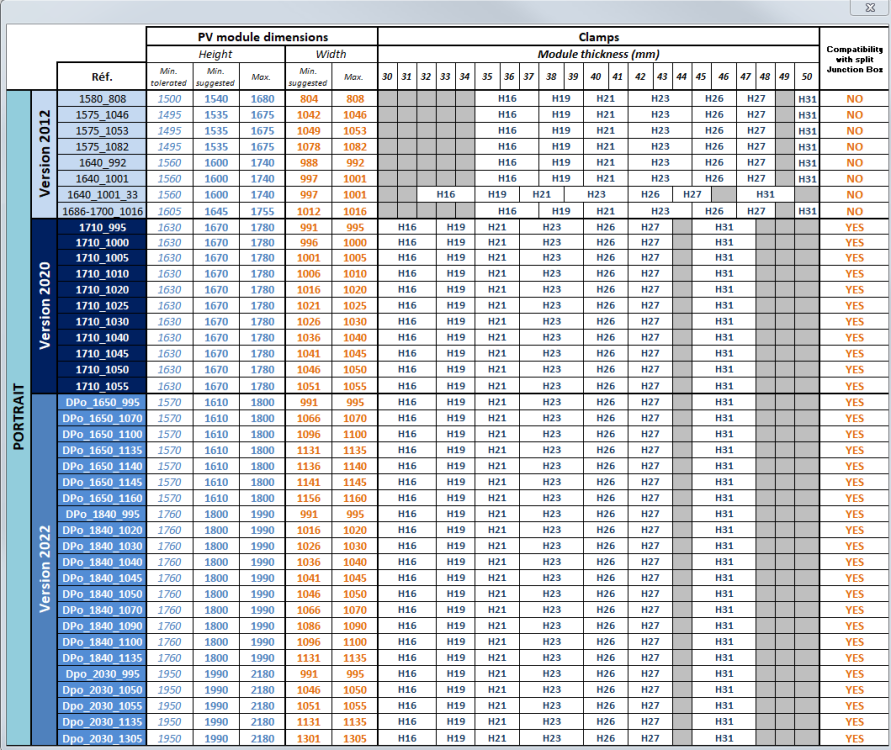Click the NO cell for 1640_1001_33
The width and height of the screenshot is (891, 750).
(x=855, y=195)
